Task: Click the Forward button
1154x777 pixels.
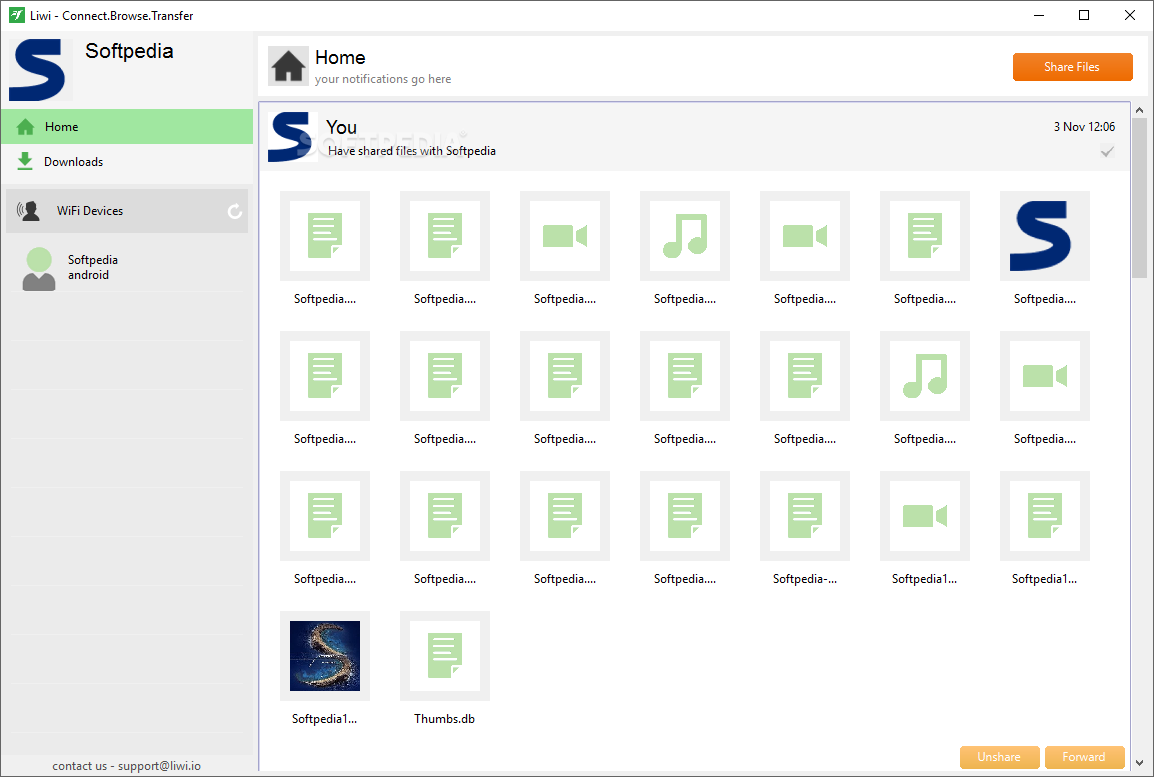Action: click(1084, 757)
